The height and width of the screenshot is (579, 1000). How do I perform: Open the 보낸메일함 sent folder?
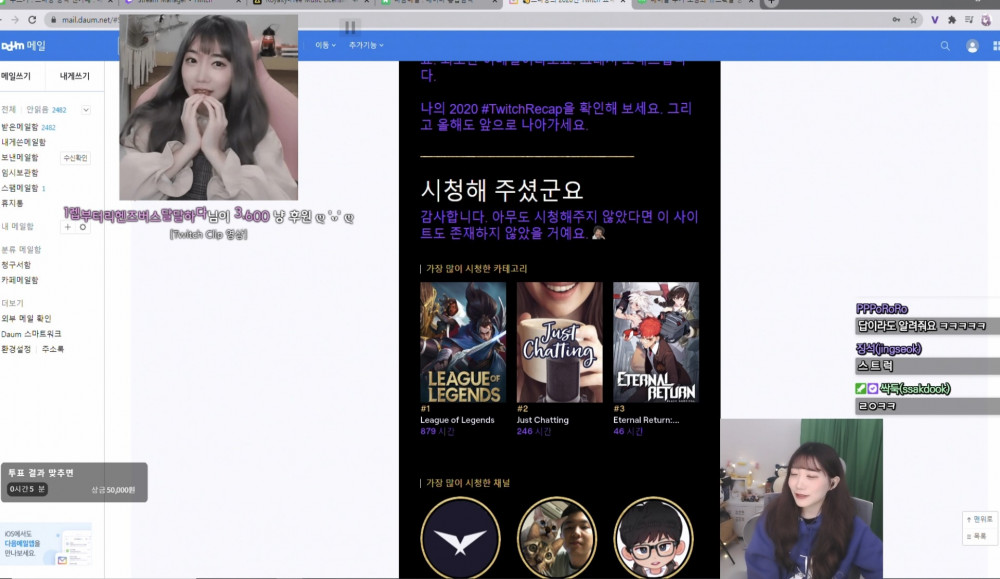(20, 158)
